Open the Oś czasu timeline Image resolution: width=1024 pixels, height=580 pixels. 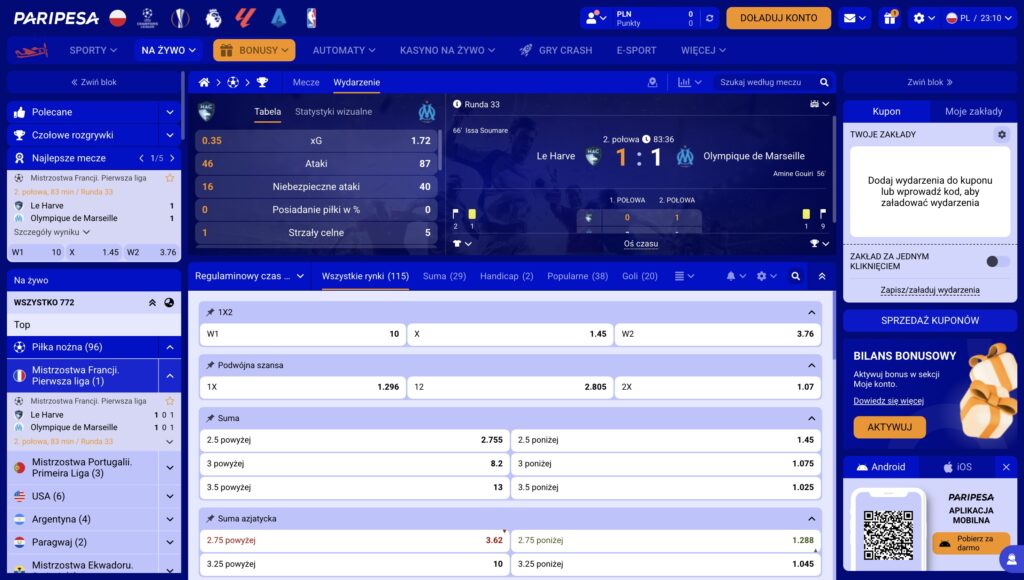(x=641, y=244)
